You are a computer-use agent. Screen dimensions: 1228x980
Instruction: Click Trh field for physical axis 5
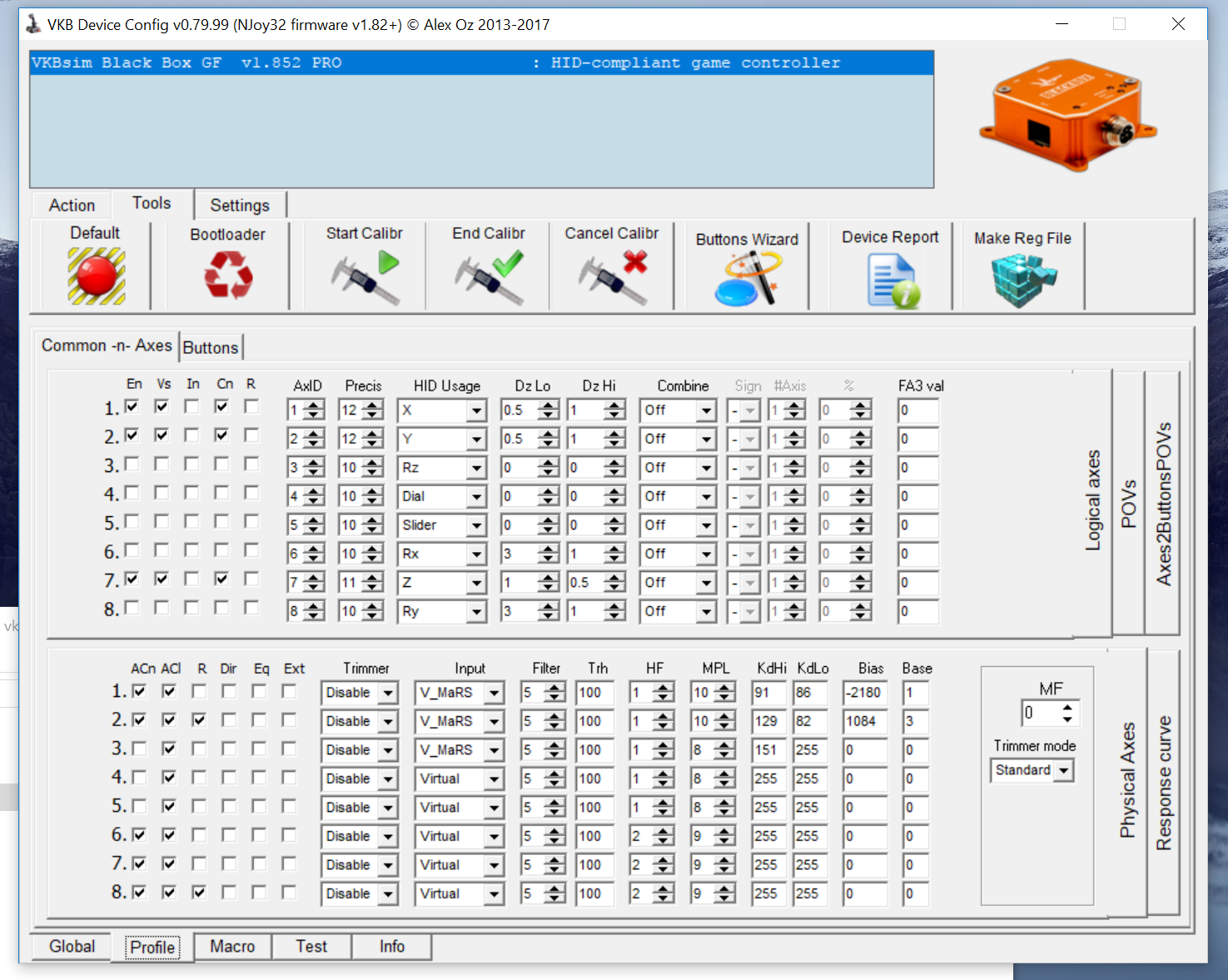pos(594,808)
